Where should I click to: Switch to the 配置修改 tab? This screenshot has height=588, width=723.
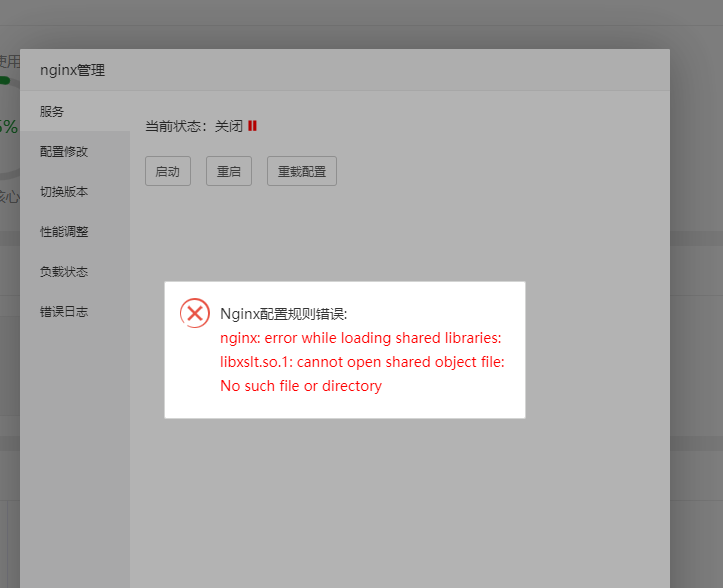75,151
